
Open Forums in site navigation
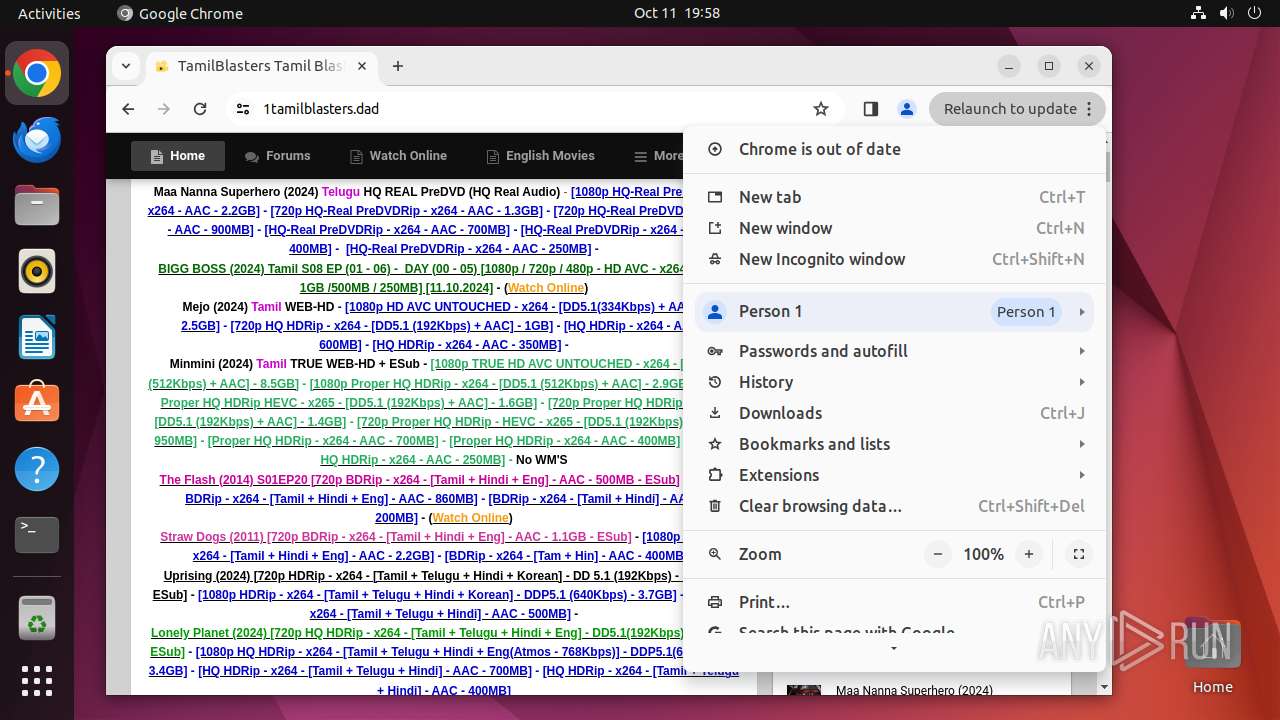(278, 156)
